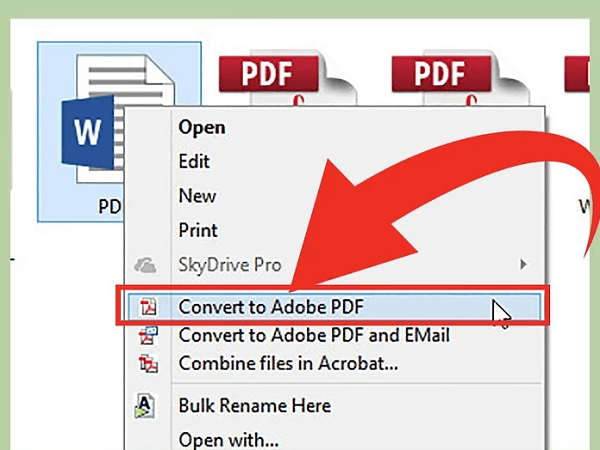The image size is (600, 450).
Task: Select New in the context menu
Action: click(197, 196)
